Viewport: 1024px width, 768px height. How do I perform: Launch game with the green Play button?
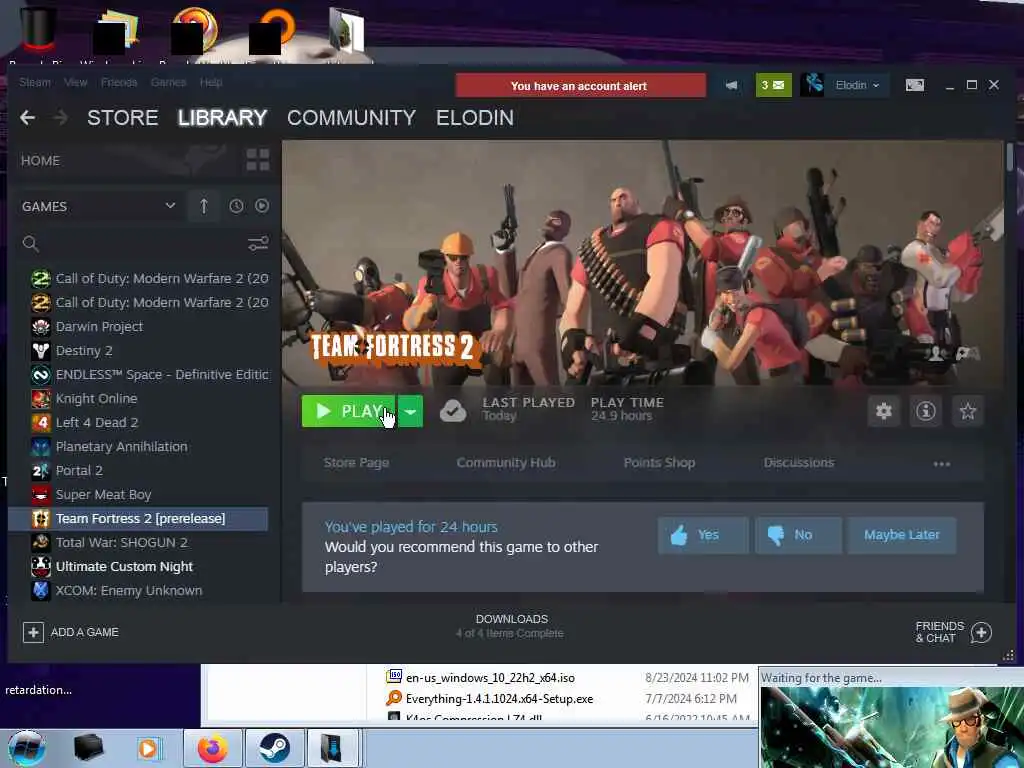[348, 411]
